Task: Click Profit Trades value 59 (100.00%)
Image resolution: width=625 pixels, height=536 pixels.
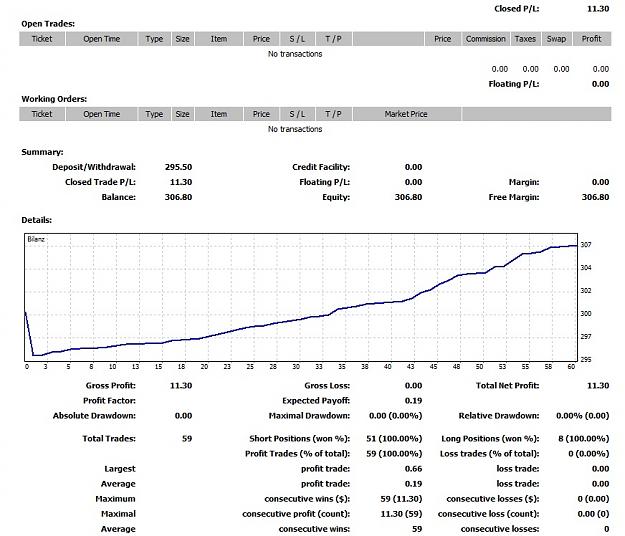Action: [x=394, y=454]
